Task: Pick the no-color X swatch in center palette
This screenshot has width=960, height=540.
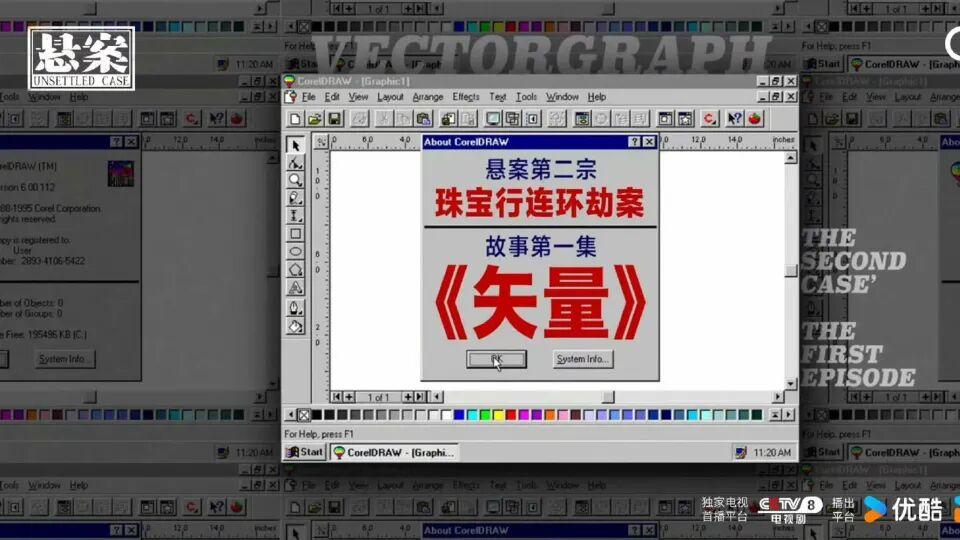Action: 304,415
